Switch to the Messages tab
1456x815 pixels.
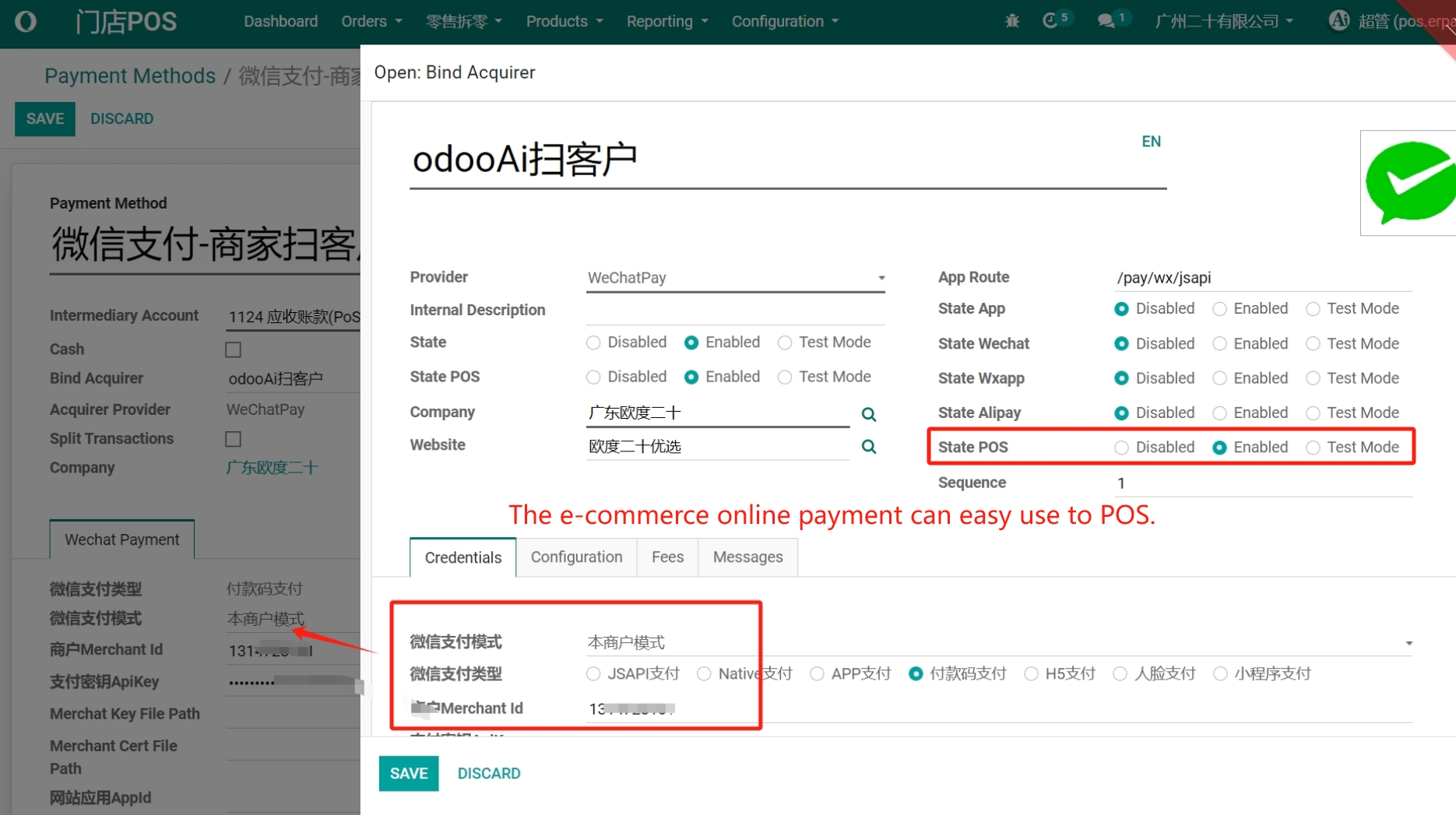747,557
